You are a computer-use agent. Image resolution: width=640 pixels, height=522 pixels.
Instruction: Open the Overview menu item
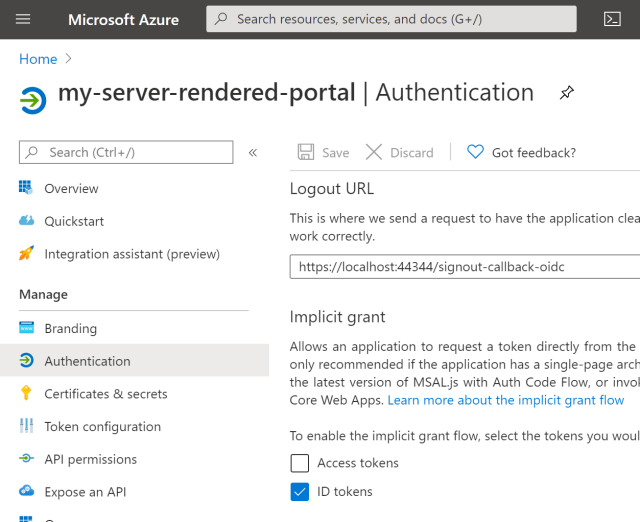[71, 188]
